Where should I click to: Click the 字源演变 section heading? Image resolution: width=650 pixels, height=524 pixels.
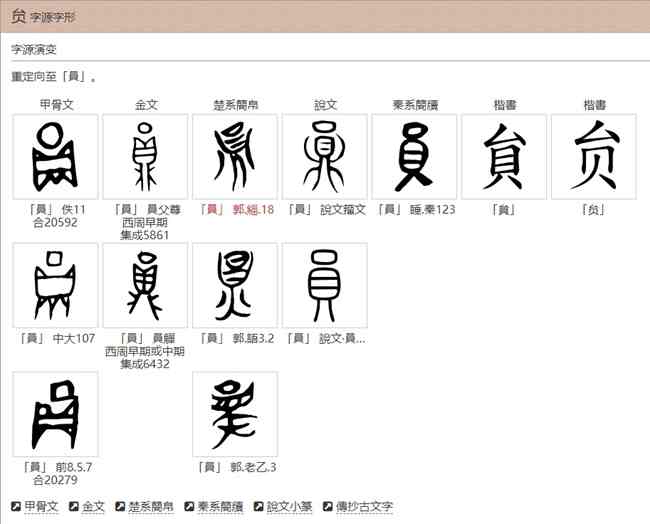click(34, 50)
